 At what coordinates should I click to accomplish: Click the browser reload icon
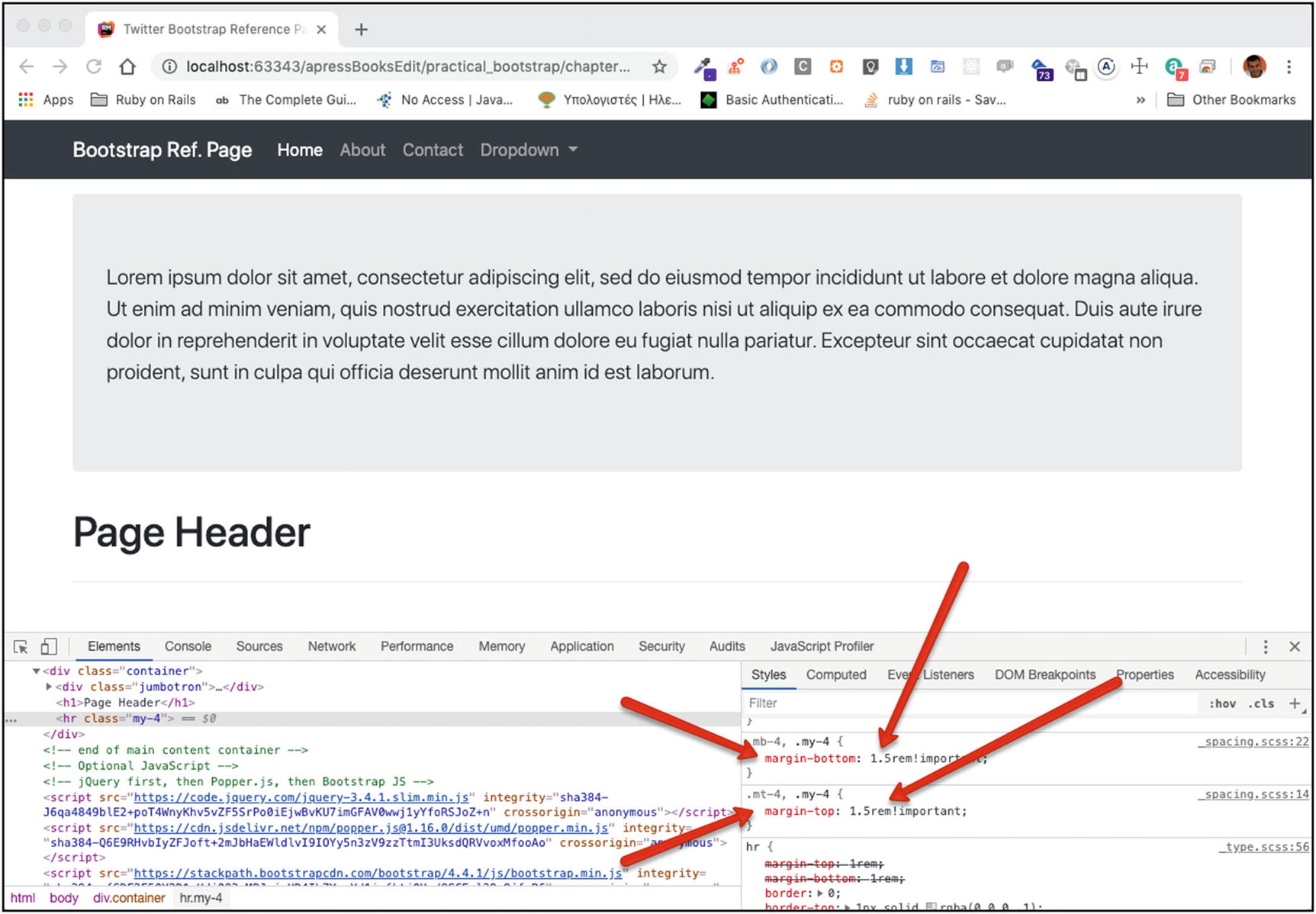94,67
